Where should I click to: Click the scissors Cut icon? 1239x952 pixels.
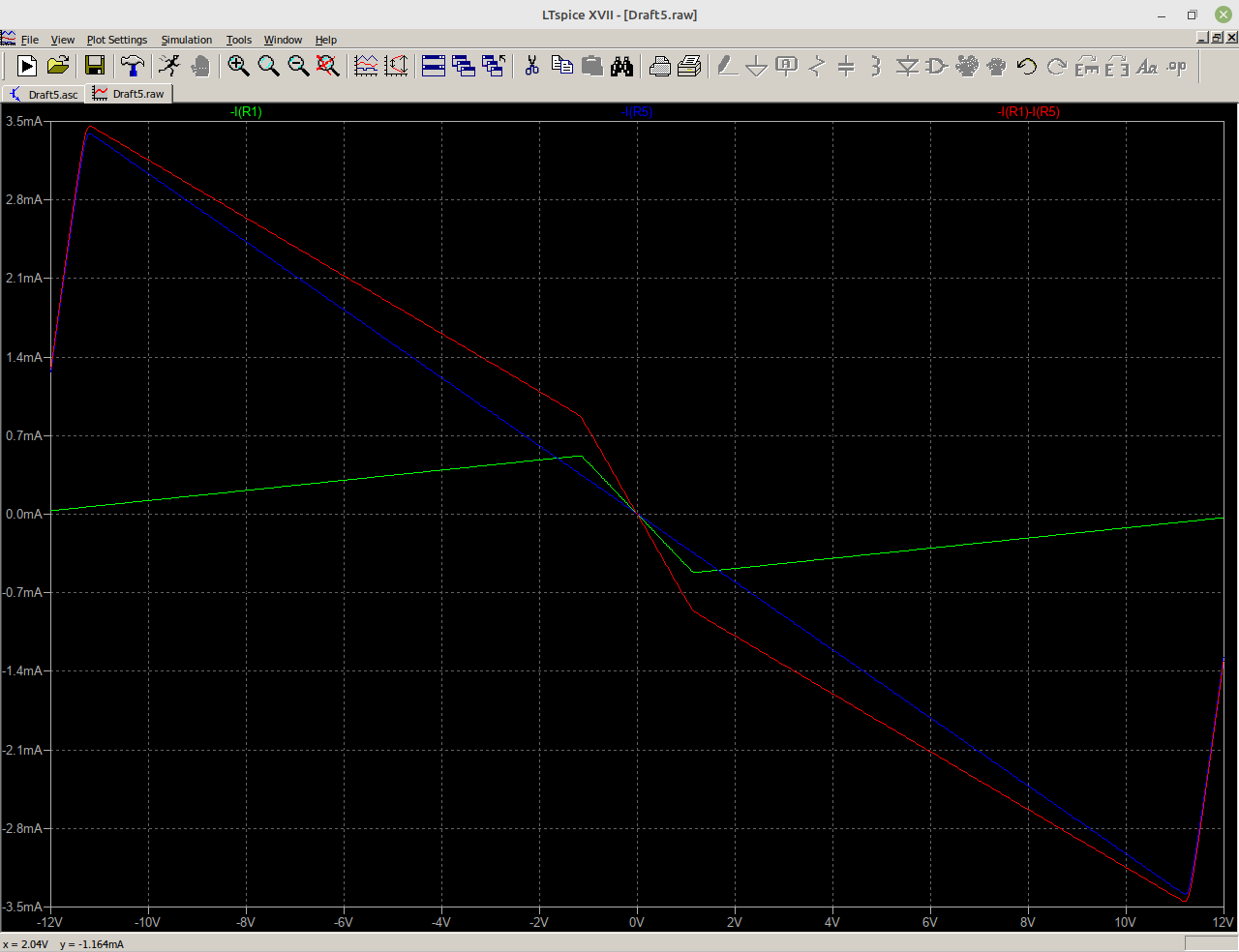[531, 66]
